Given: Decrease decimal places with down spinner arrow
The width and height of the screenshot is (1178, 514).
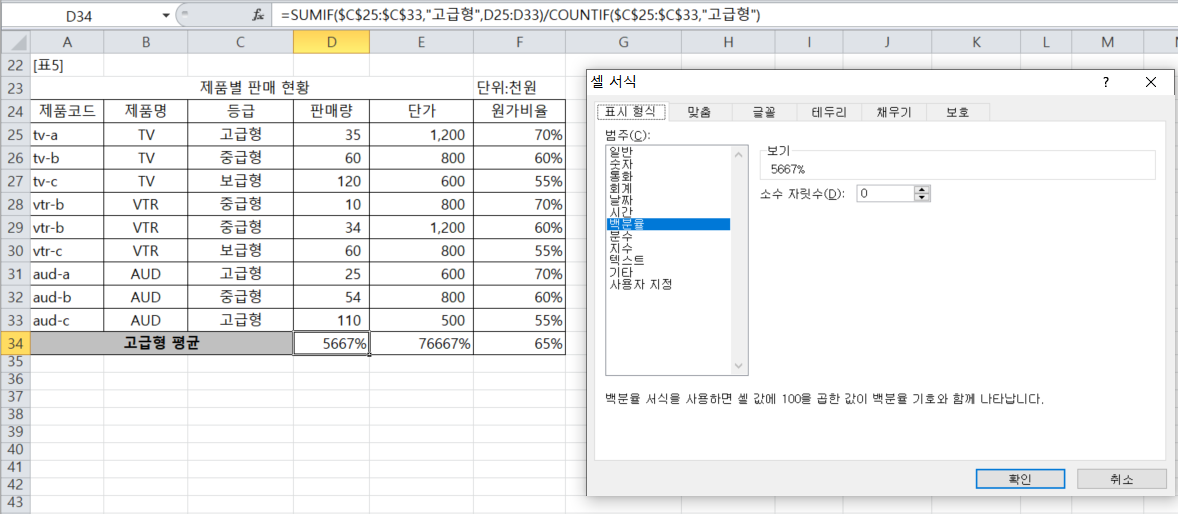Looking at the screenshot, I should click(x=922, y=197).
